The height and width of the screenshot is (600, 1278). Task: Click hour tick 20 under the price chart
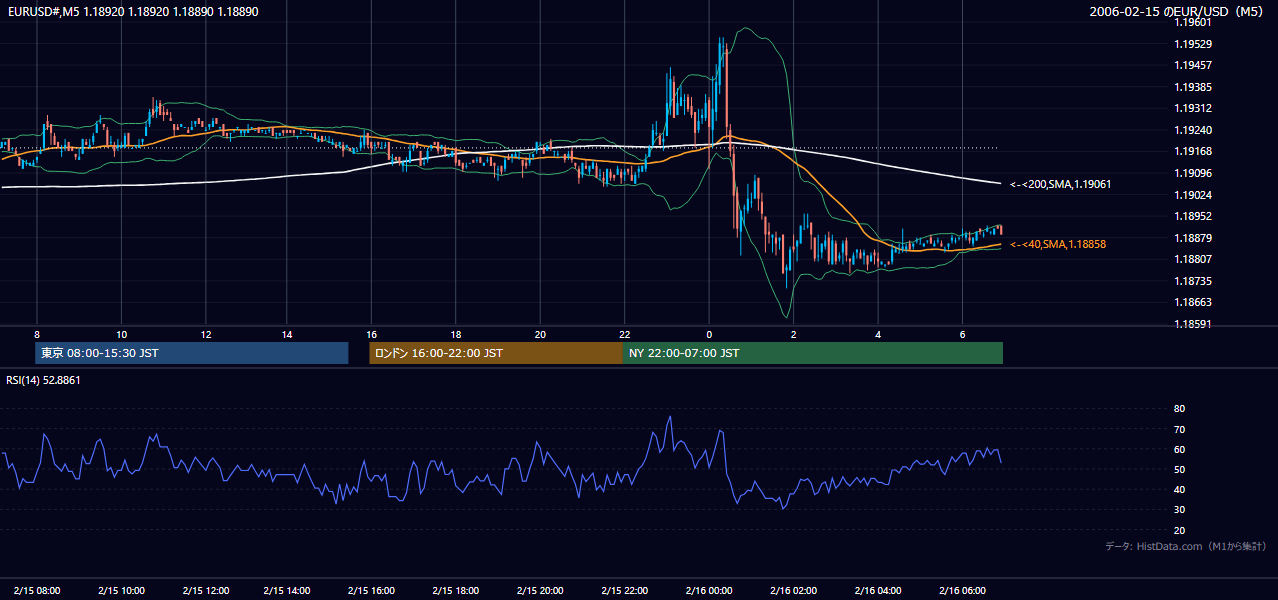[540, 334]
